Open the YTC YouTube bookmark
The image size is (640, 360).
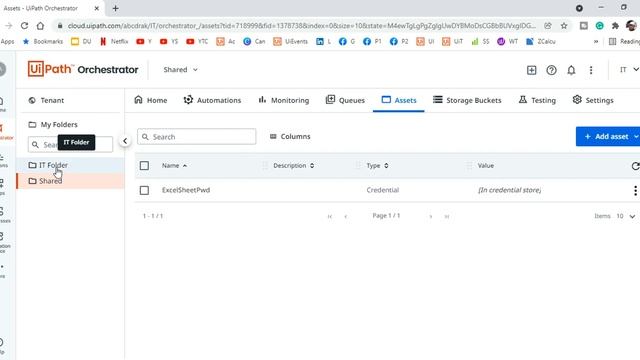pos(197,42)
